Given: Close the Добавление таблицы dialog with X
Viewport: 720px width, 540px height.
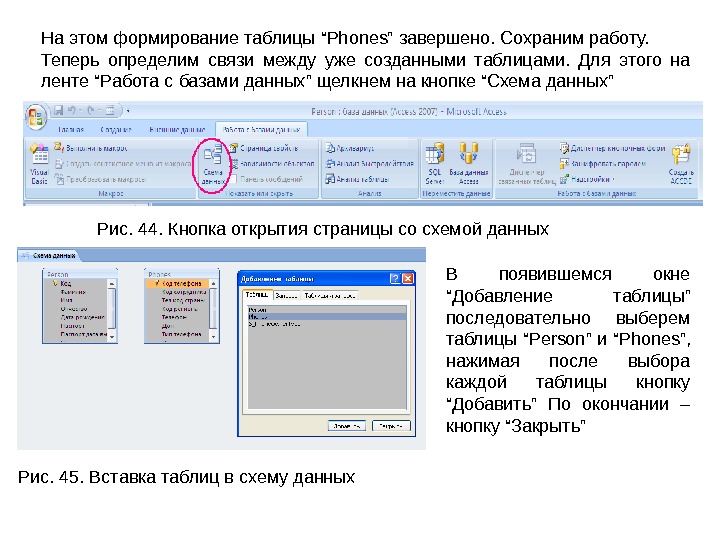Looking at the screenshot, I should pos(408,279).
